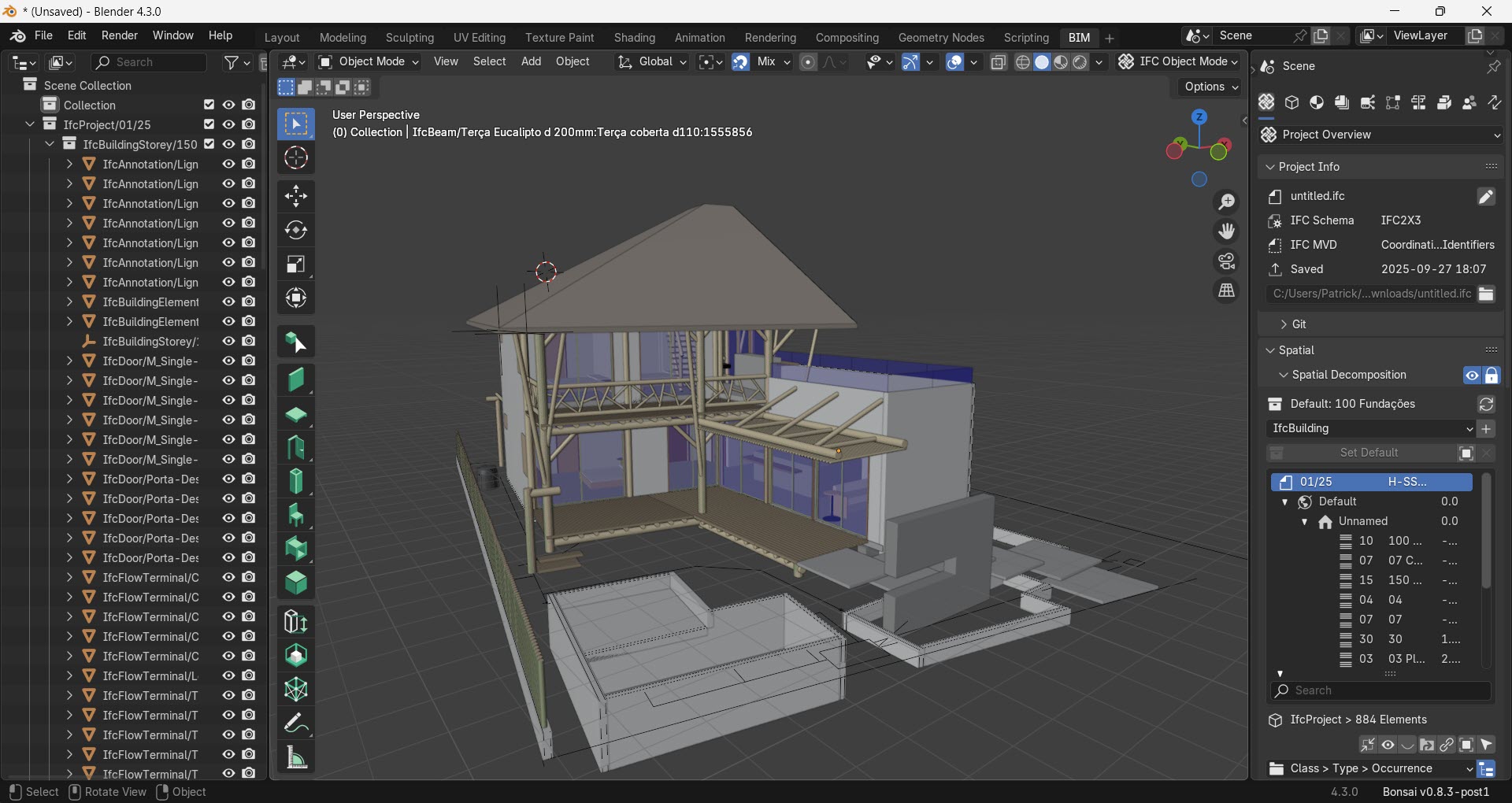Viewport: 1512px width, 803px height.
Task: Open the Global transform orientation dropdown
Action: [652, 62]
